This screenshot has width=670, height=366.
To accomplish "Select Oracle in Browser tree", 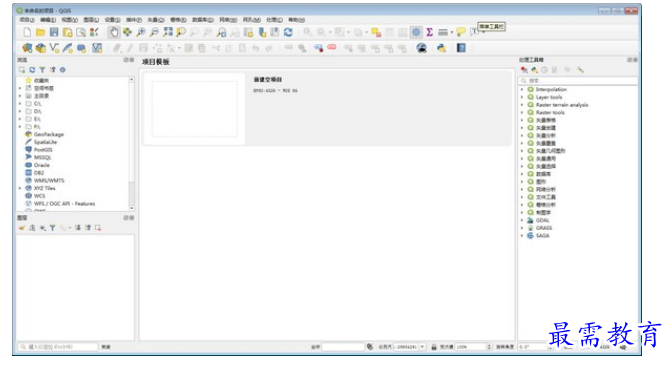I will tap(41, 165).
